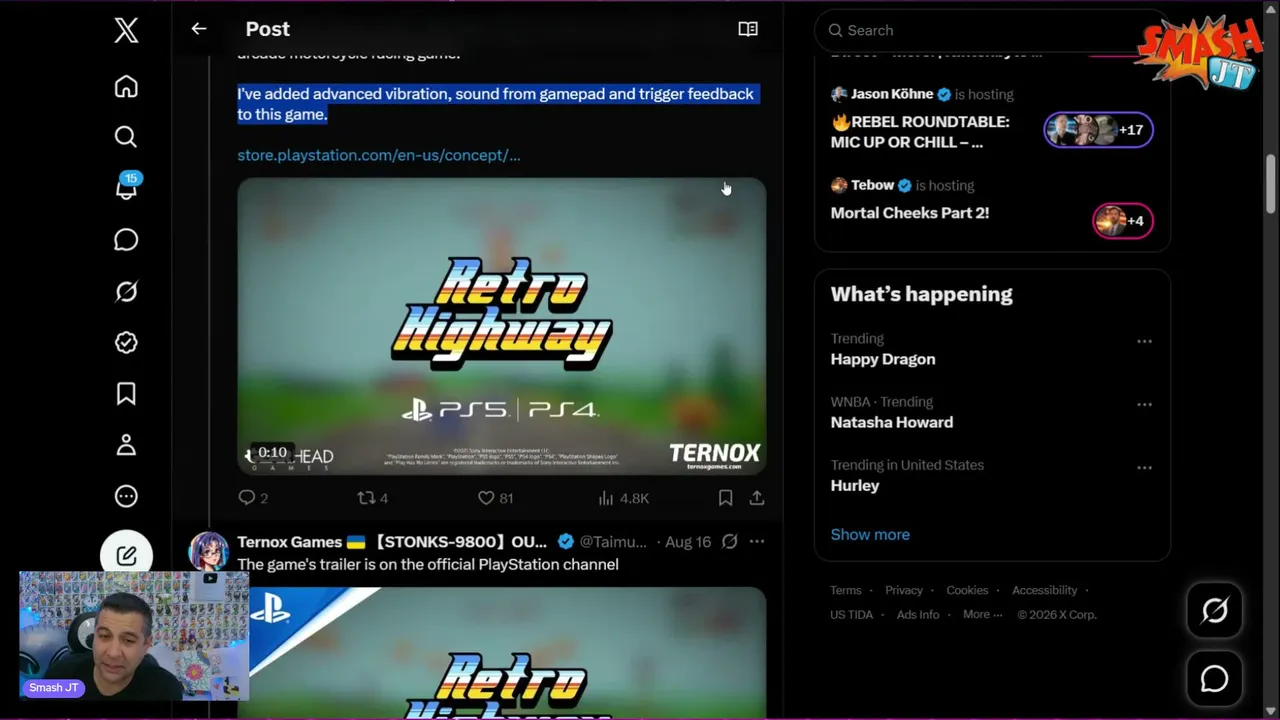The image size is (1280, 720).
Task: Open Notifications bell with 15 badge
Action: point(127,187)
